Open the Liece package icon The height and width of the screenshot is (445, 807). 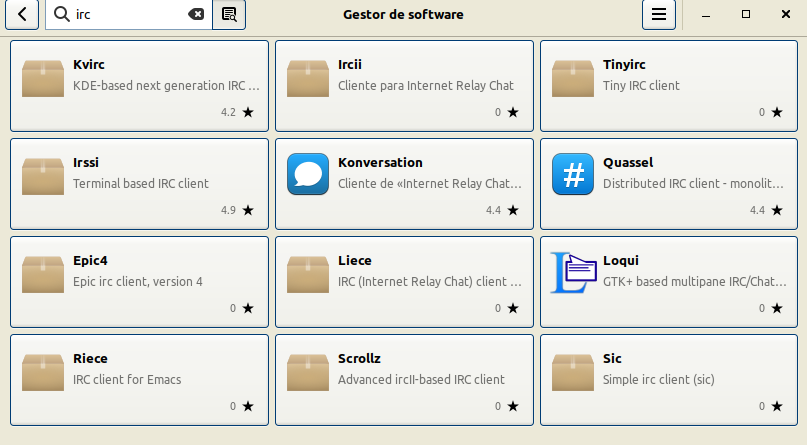308,274
